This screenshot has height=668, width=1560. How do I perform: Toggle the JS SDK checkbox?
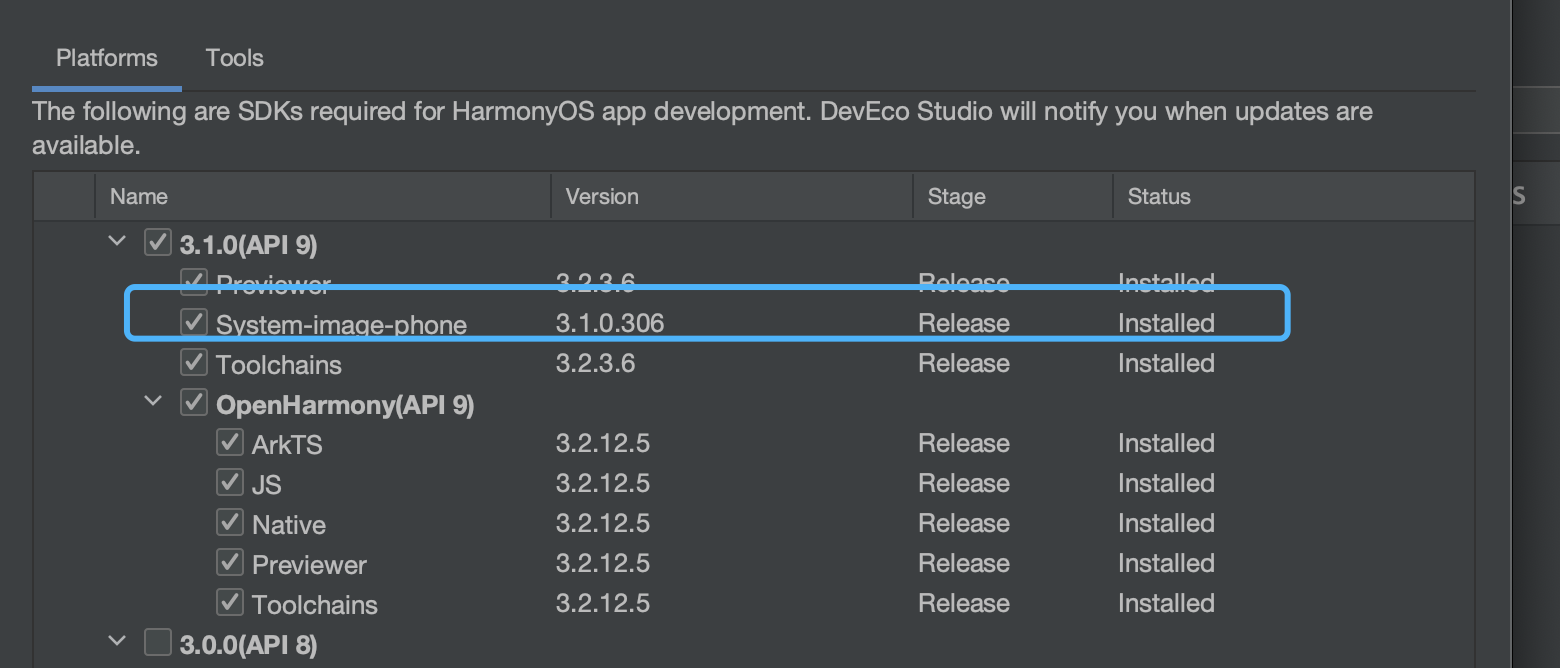(230, 482)
